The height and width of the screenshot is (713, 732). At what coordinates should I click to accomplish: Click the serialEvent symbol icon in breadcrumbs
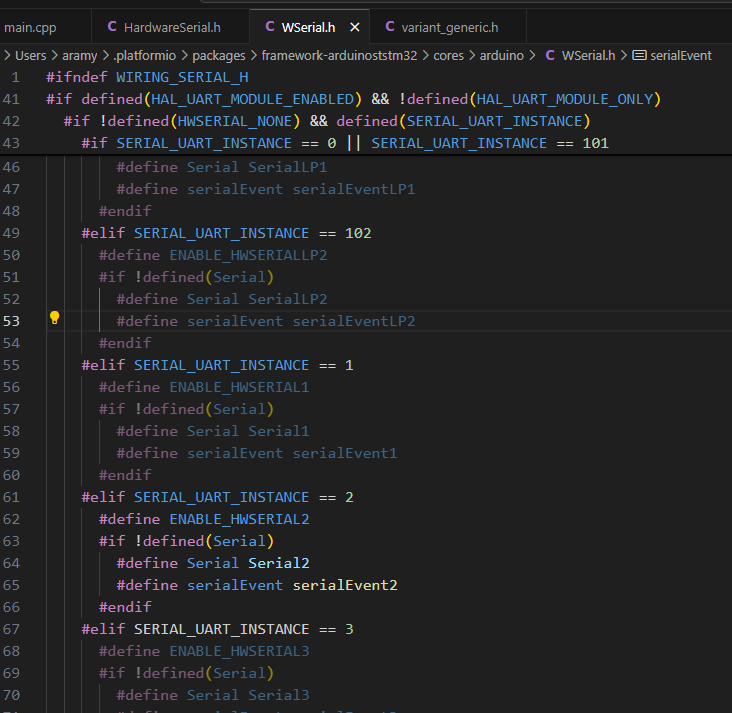tap(640, 55)
